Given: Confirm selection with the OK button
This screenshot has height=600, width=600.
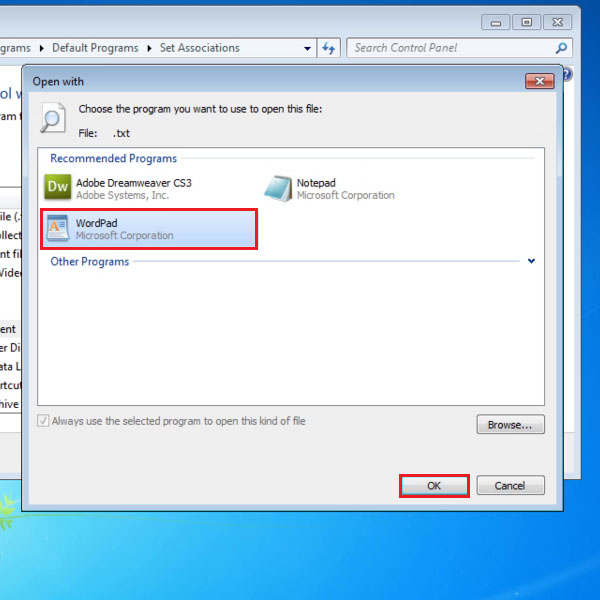Looking at the screenshot, I should (x=434, y=486).
